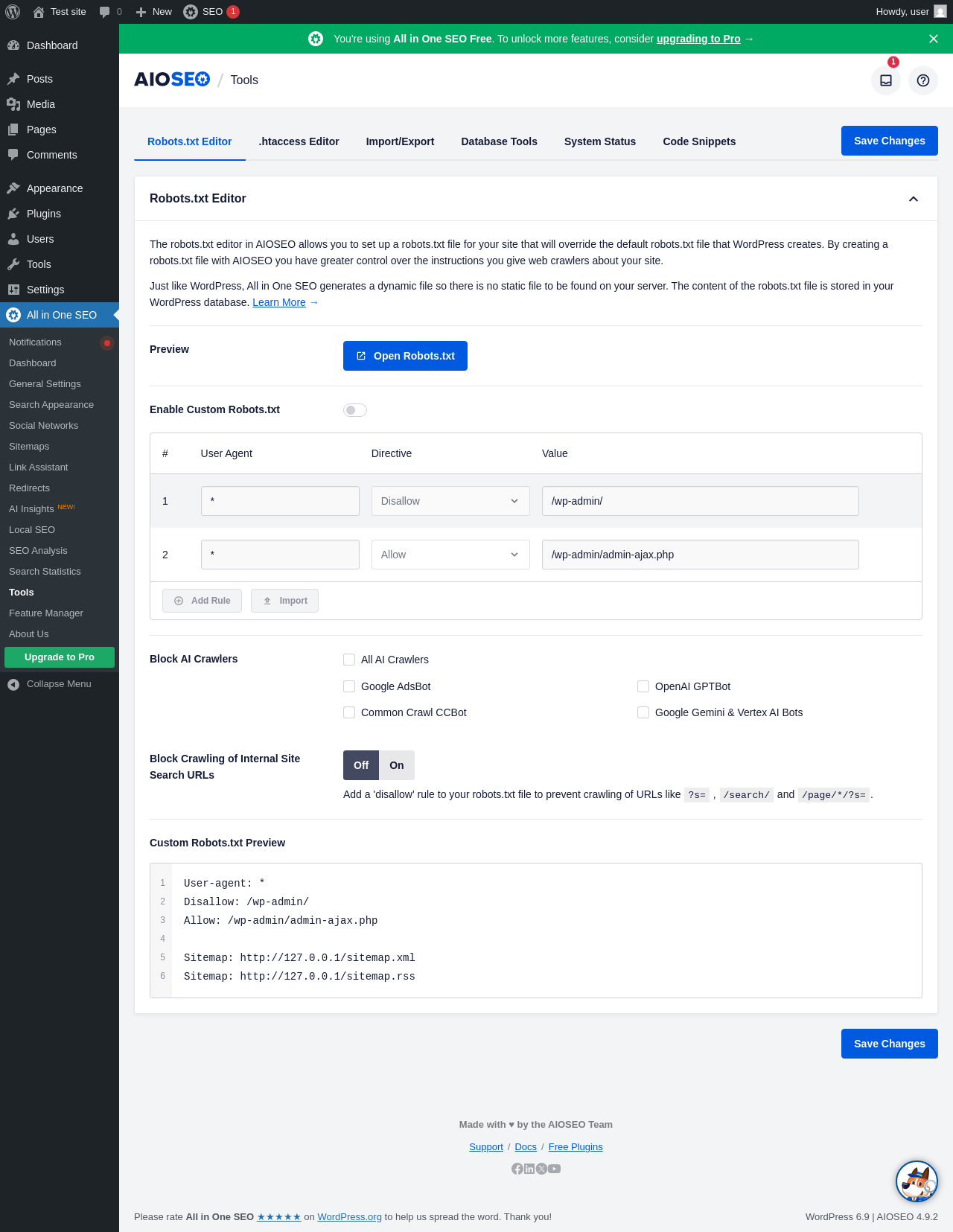Image resolution: width=953 pixels, height=1232 pixels.
Task: Click Save Changes button beside the tabs
Action: click(890, 141)
